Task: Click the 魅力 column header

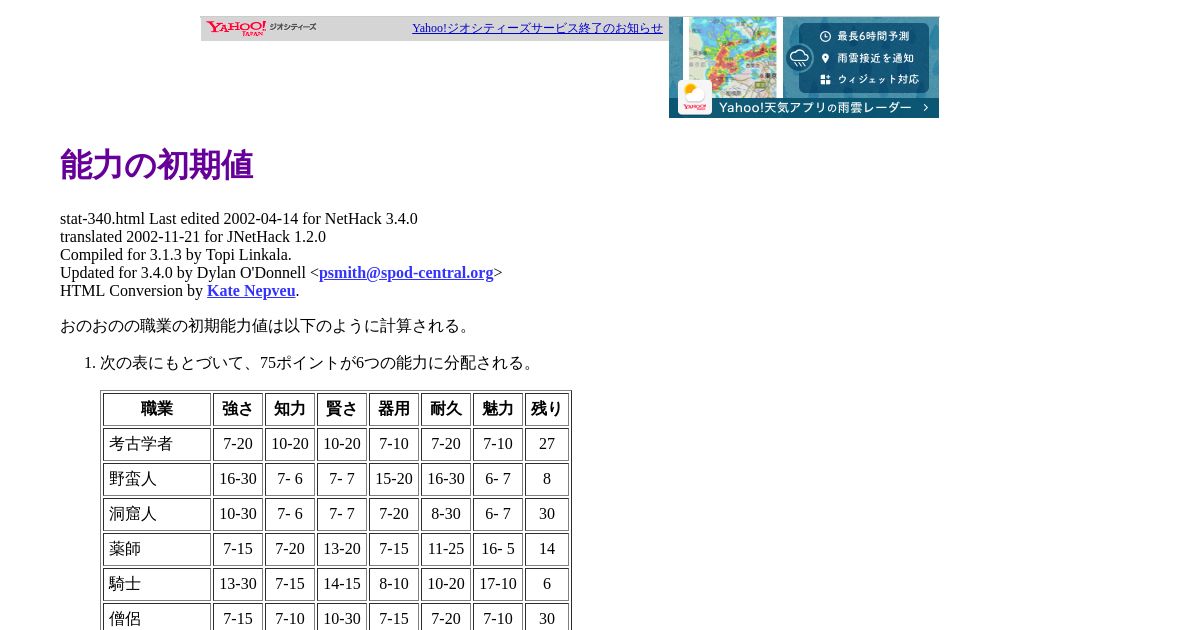Action: (498, 409)
